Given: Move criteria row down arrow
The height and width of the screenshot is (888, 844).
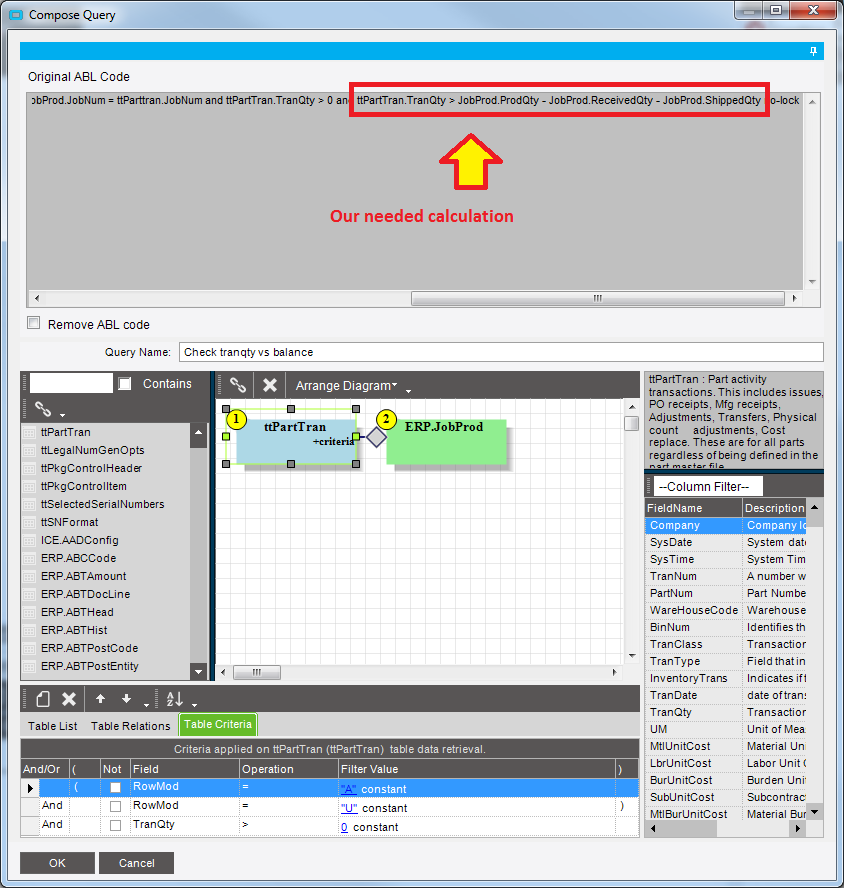Looking at the screenshot, I should point(126,699).
